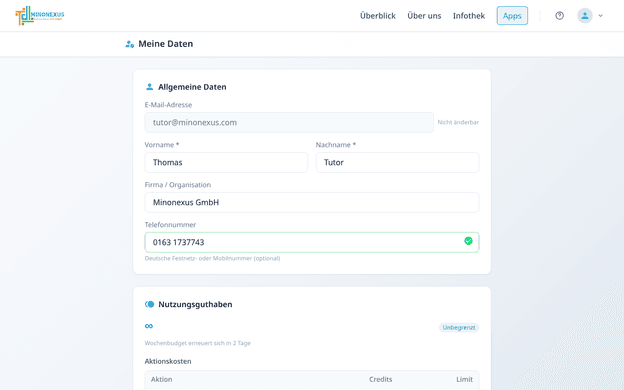The width and height of the screenshot is (624, 390).
Task: Open the Infothek menu item
Action: 469,16
